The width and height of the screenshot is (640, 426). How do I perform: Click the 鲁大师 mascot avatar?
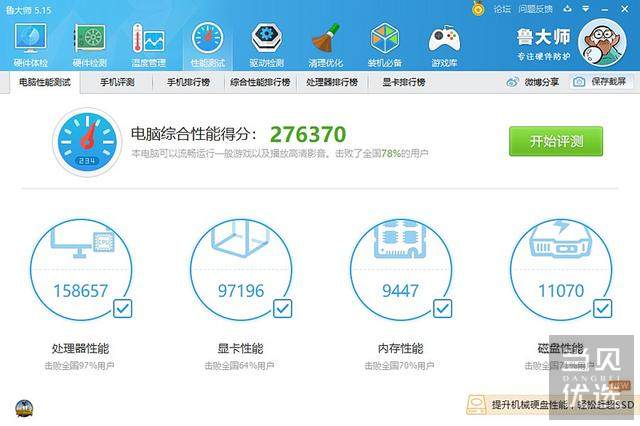602,43
